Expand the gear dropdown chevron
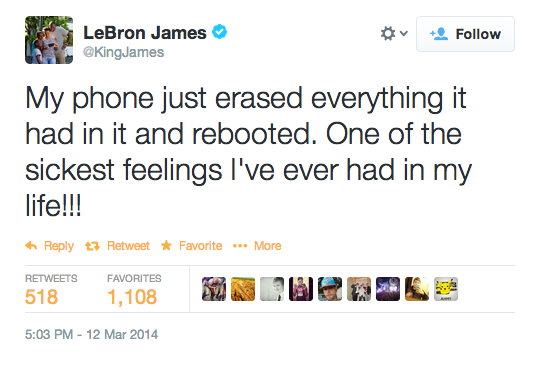The image size is (559, 371). 404,34
